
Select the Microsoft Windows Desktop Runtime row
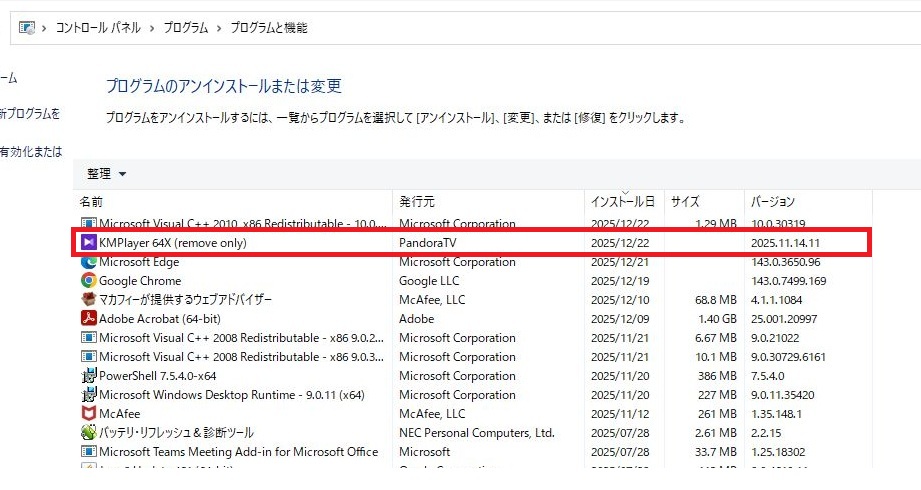point(231,395)
